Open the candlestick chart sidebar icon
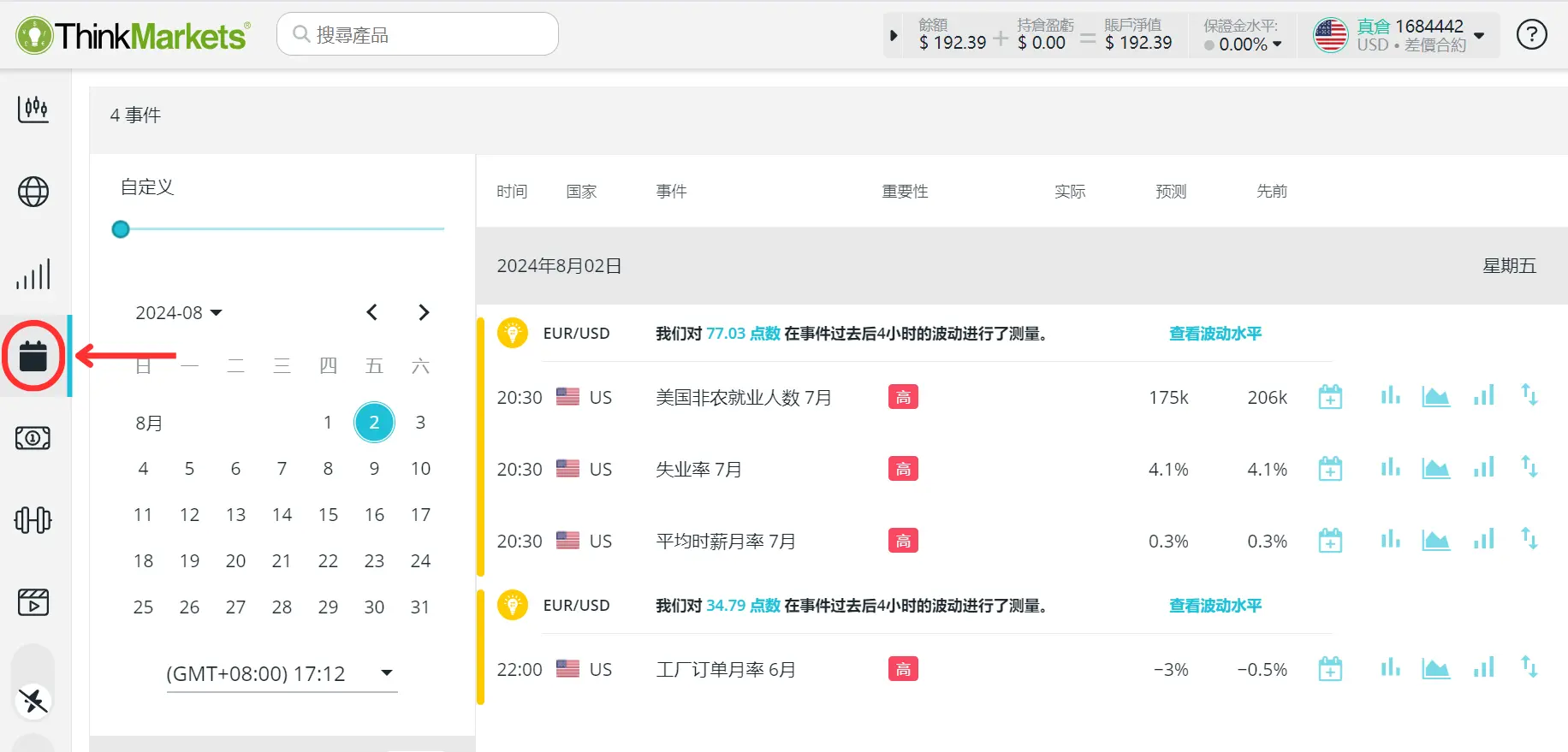The image size is (1568, 752). click(x=33, y=109)
